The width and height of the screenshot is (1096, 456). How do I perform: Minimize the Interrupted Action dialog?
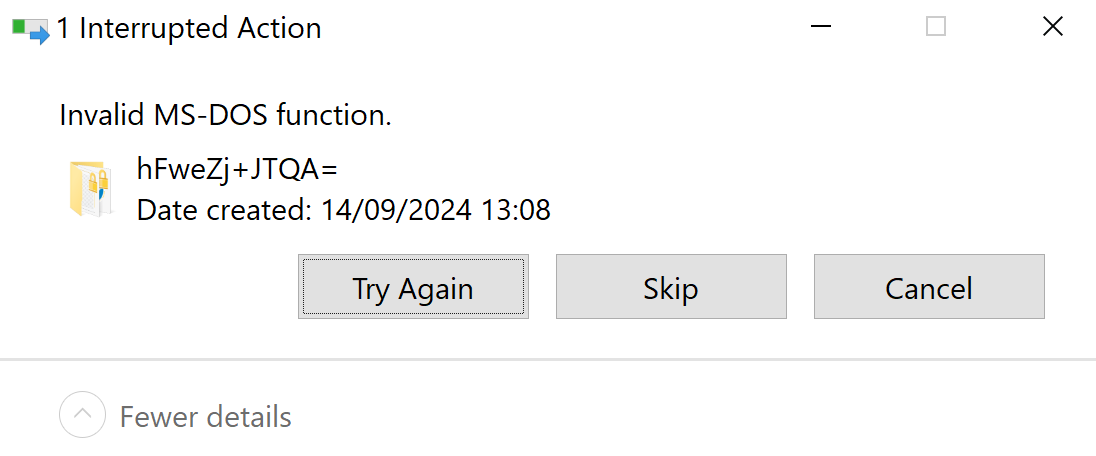coord(819,28)
